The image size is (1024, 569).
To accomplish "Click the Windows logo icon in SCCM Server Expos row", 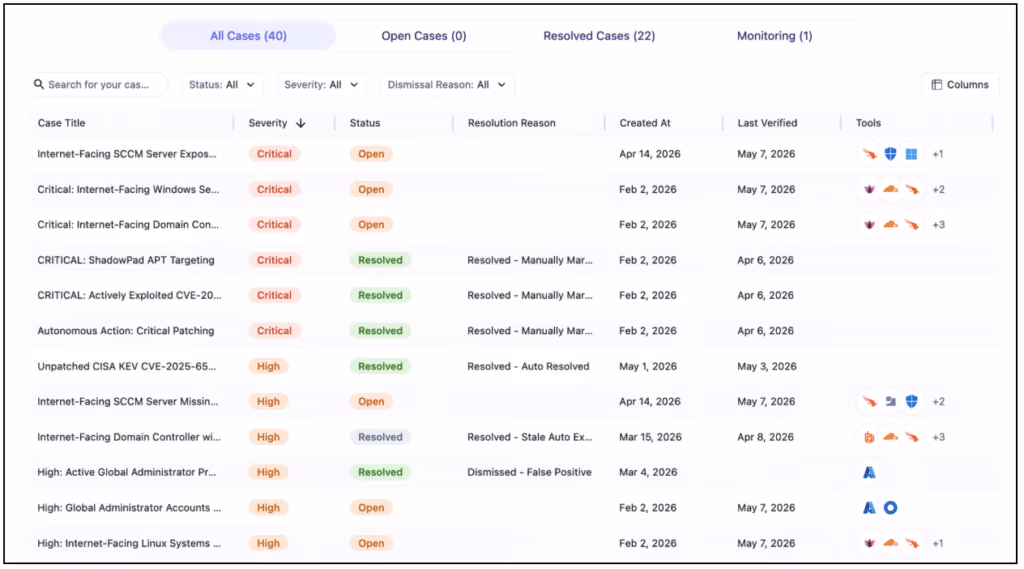I will (x=912, y=154).
